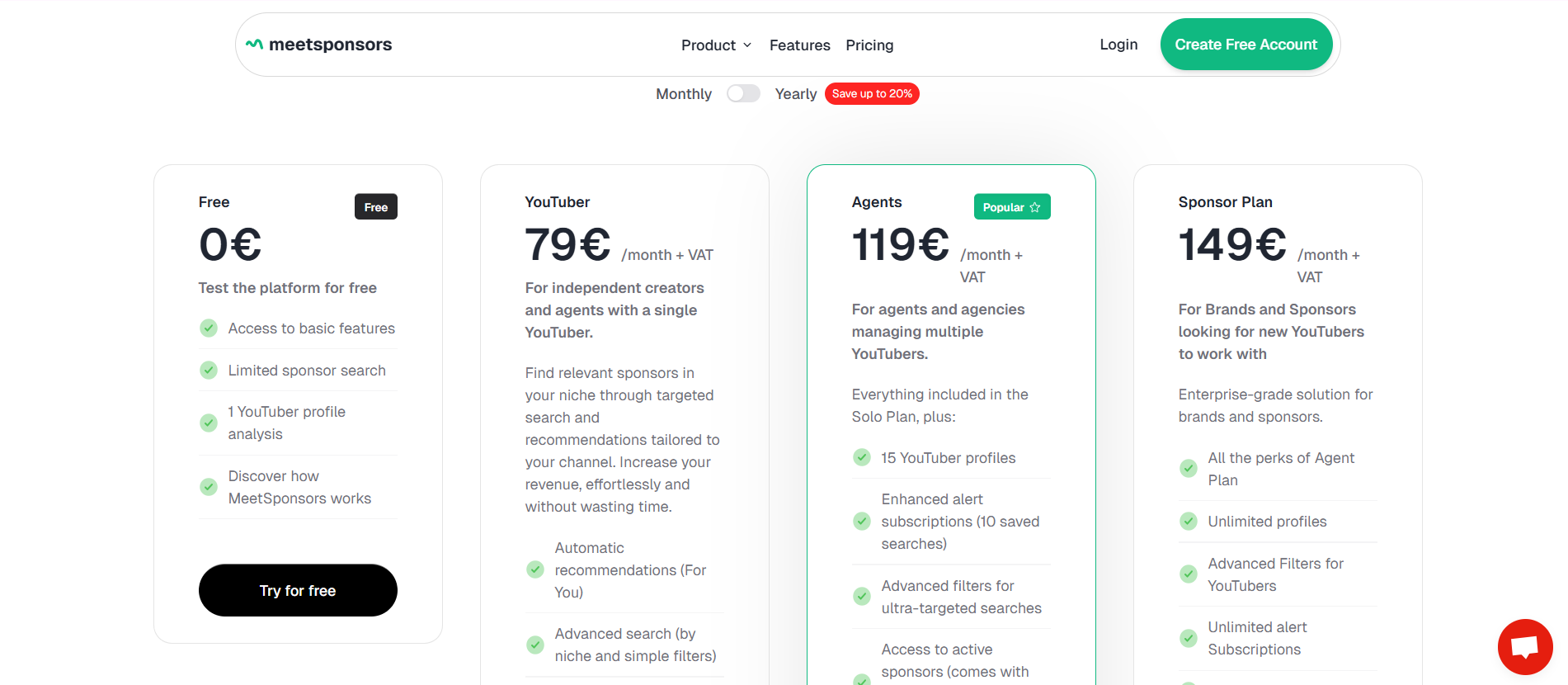Click the meetsponsors logo icon
The image size is (1568, 685).
tap(254, 45)
